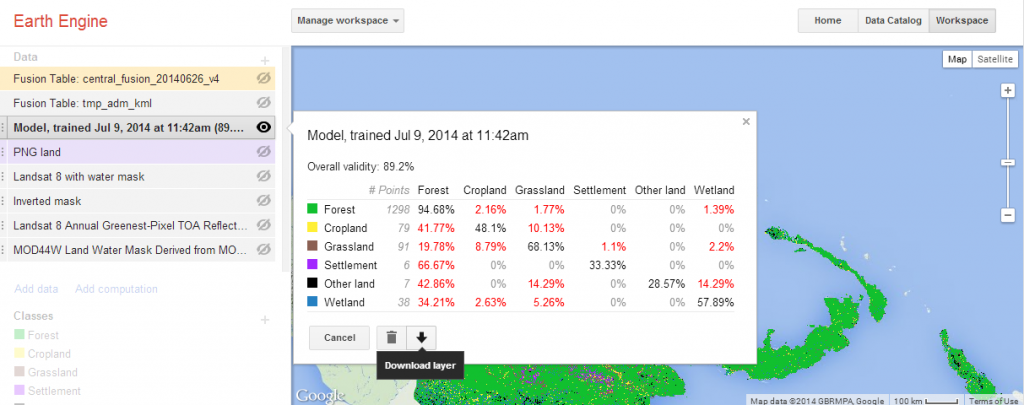The image size is (1024, 405).
Task: Show the MOD44W Land Water Mask layer
Action: pos(263,249)
